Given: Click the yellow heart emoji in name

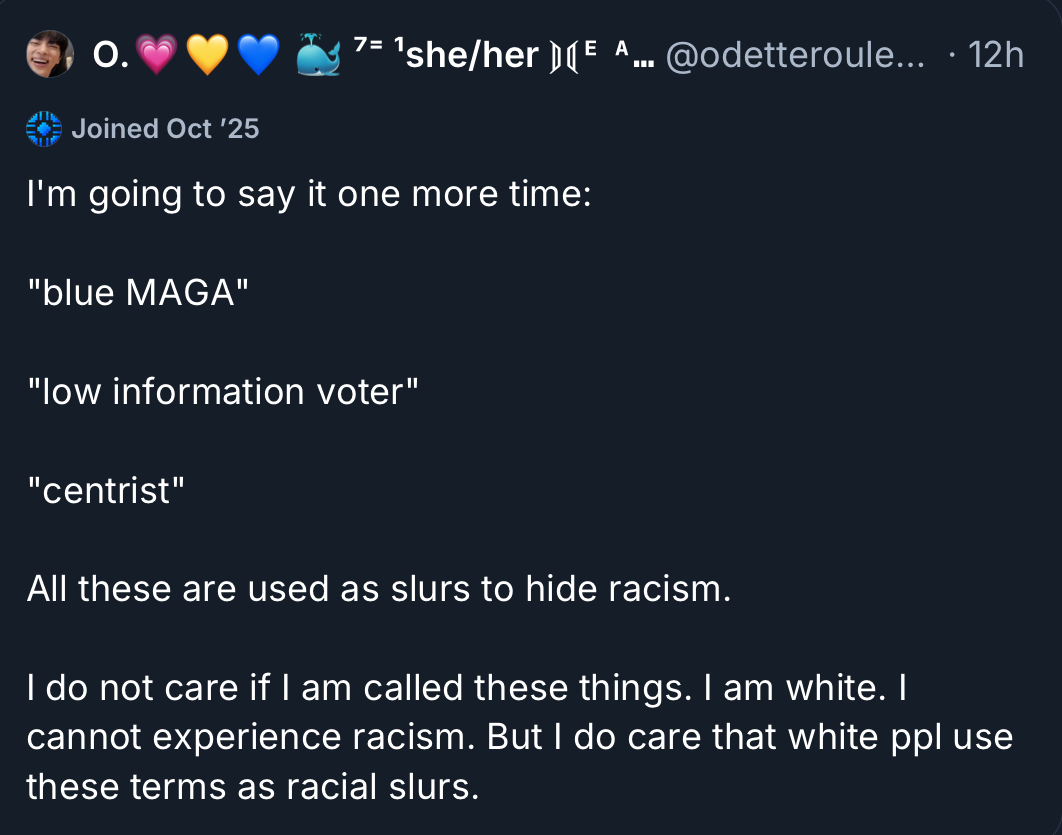Looking at the screenshot, I should (207, 56).
